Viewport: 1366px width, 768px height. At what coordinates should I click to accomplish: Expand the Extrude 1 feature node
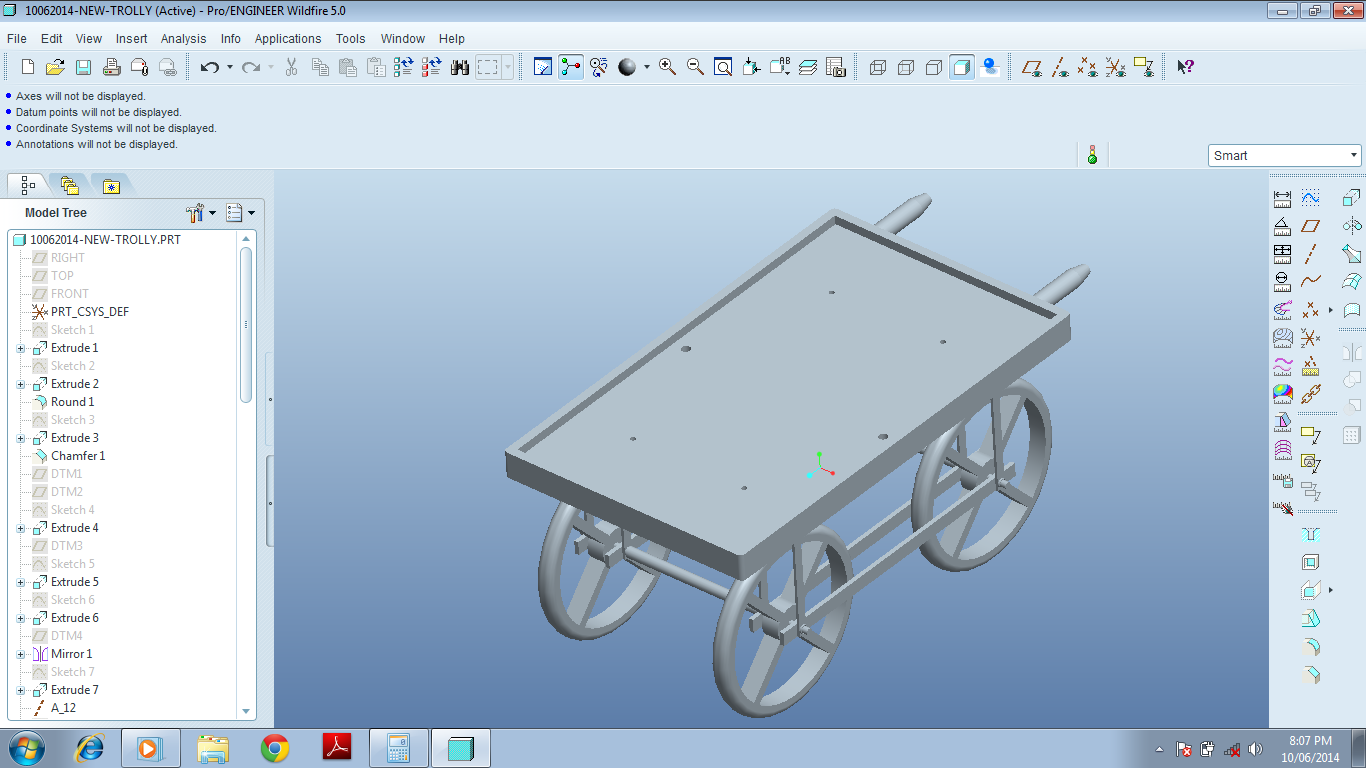tap(21, 348)
